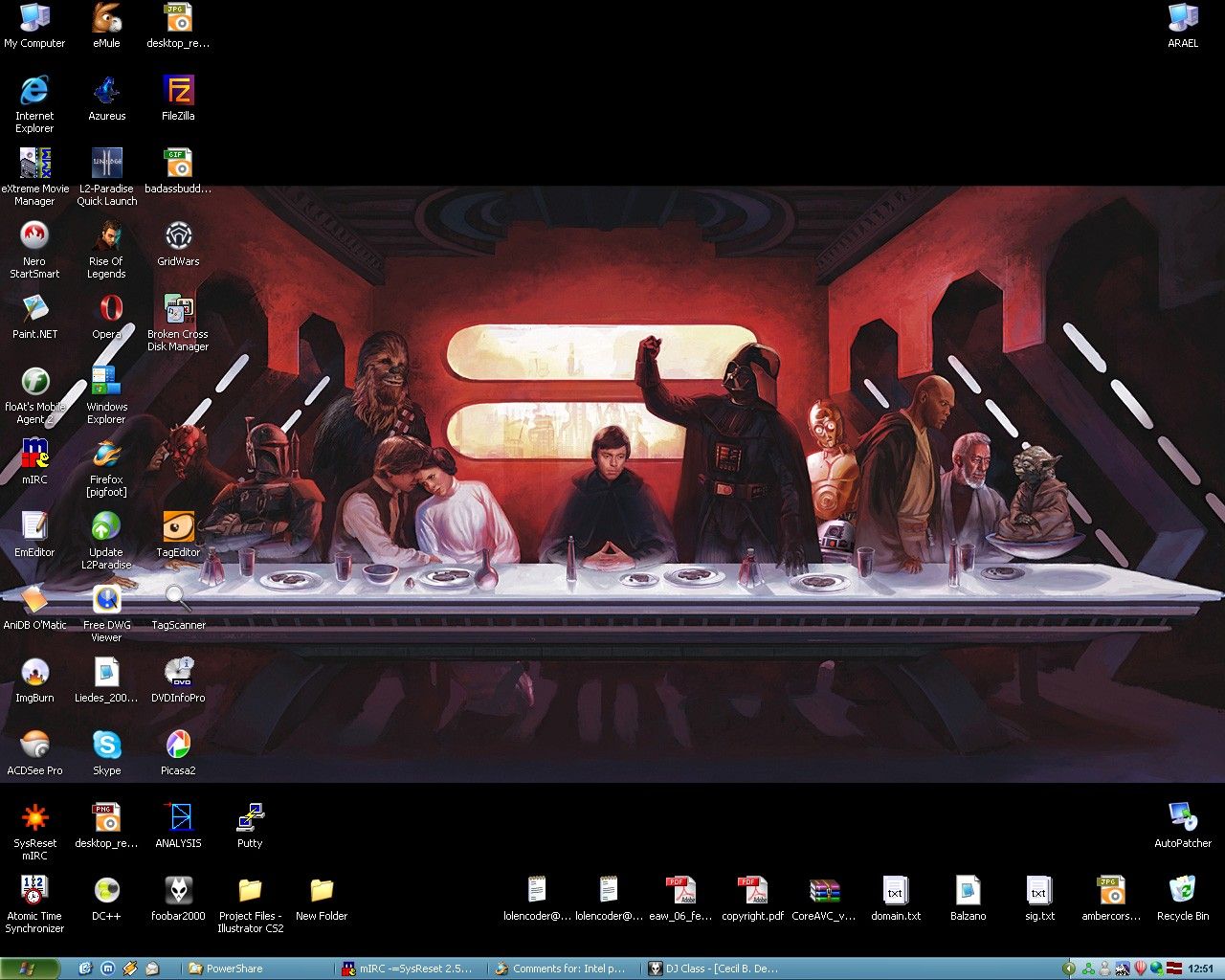Click the Latvian flag language tray icon
Image resolution: width=1225 pixels, height=980 pixels.
coord(1173,969)
